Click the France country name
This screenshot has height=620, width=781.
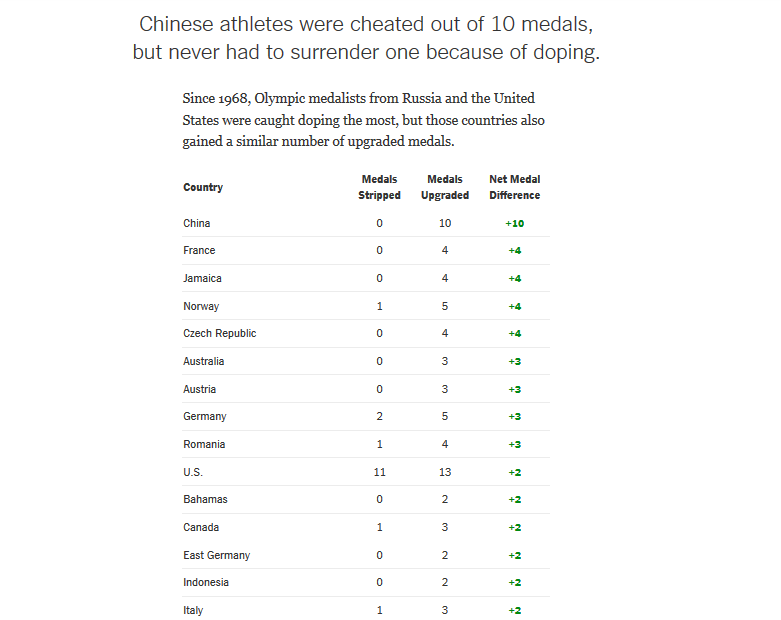tap(199, 251)
